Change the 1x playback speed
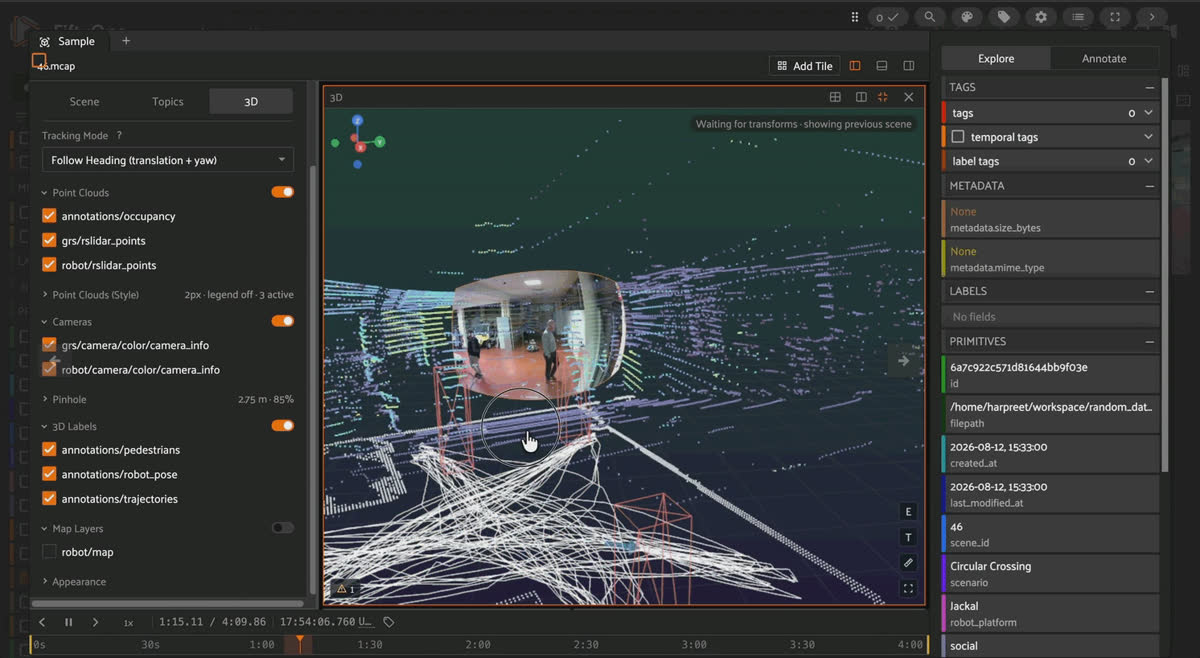The height and width of the screenshot is (658, 1200). coord(128,622)
